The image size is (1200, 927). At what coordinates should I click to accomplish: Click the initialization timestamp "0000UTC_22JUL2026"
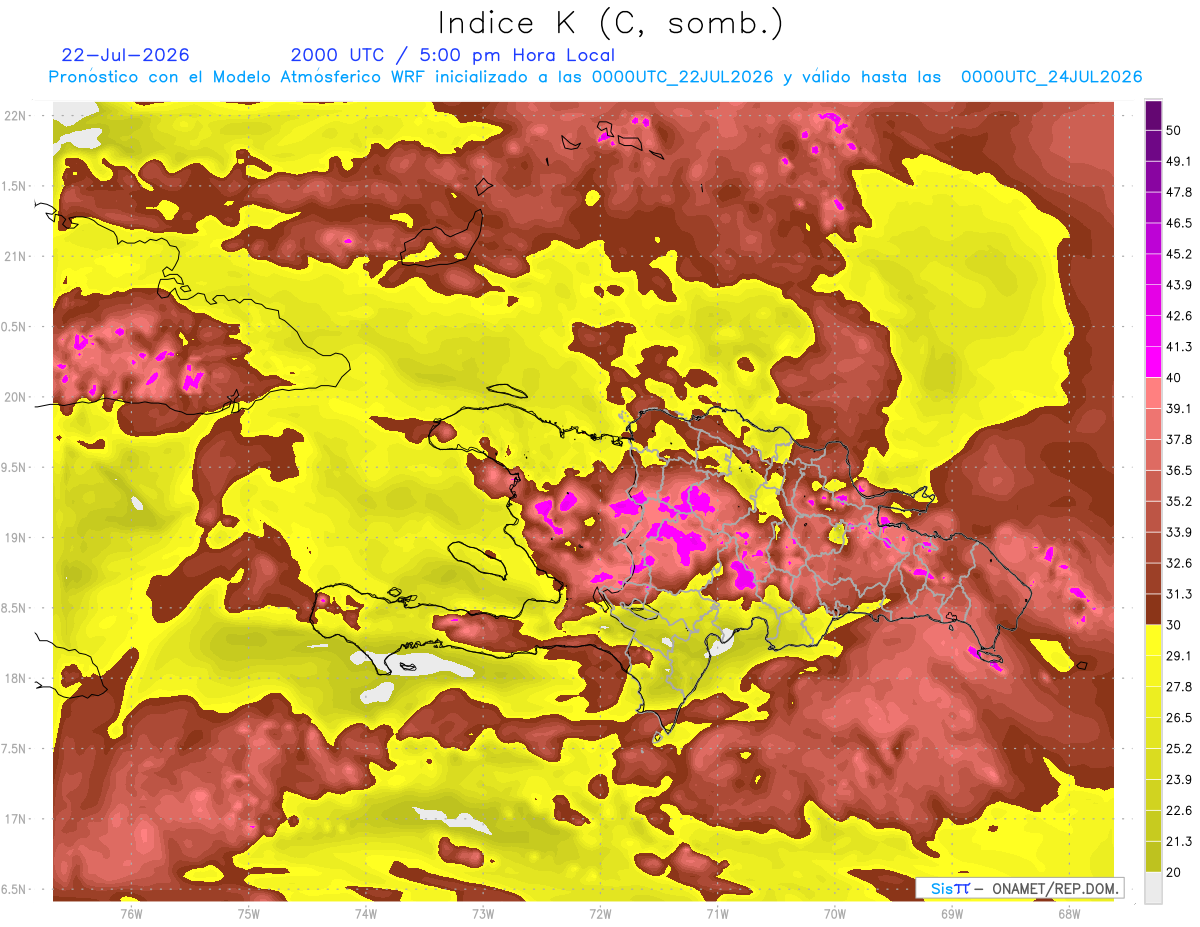pyautogui.click(x=682, y=77)
